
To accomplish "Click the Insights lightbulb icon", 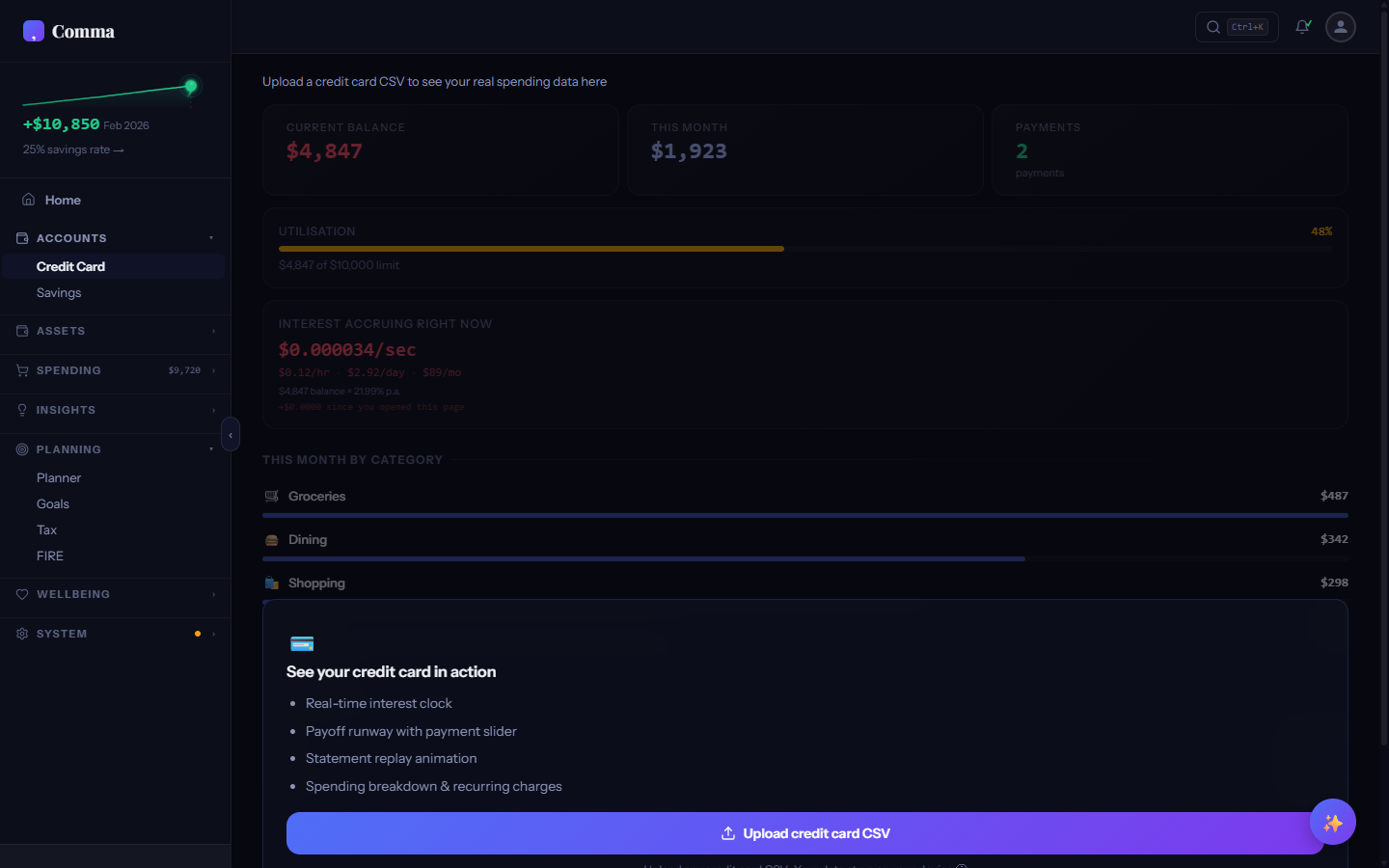I will [x=21, y=410].
